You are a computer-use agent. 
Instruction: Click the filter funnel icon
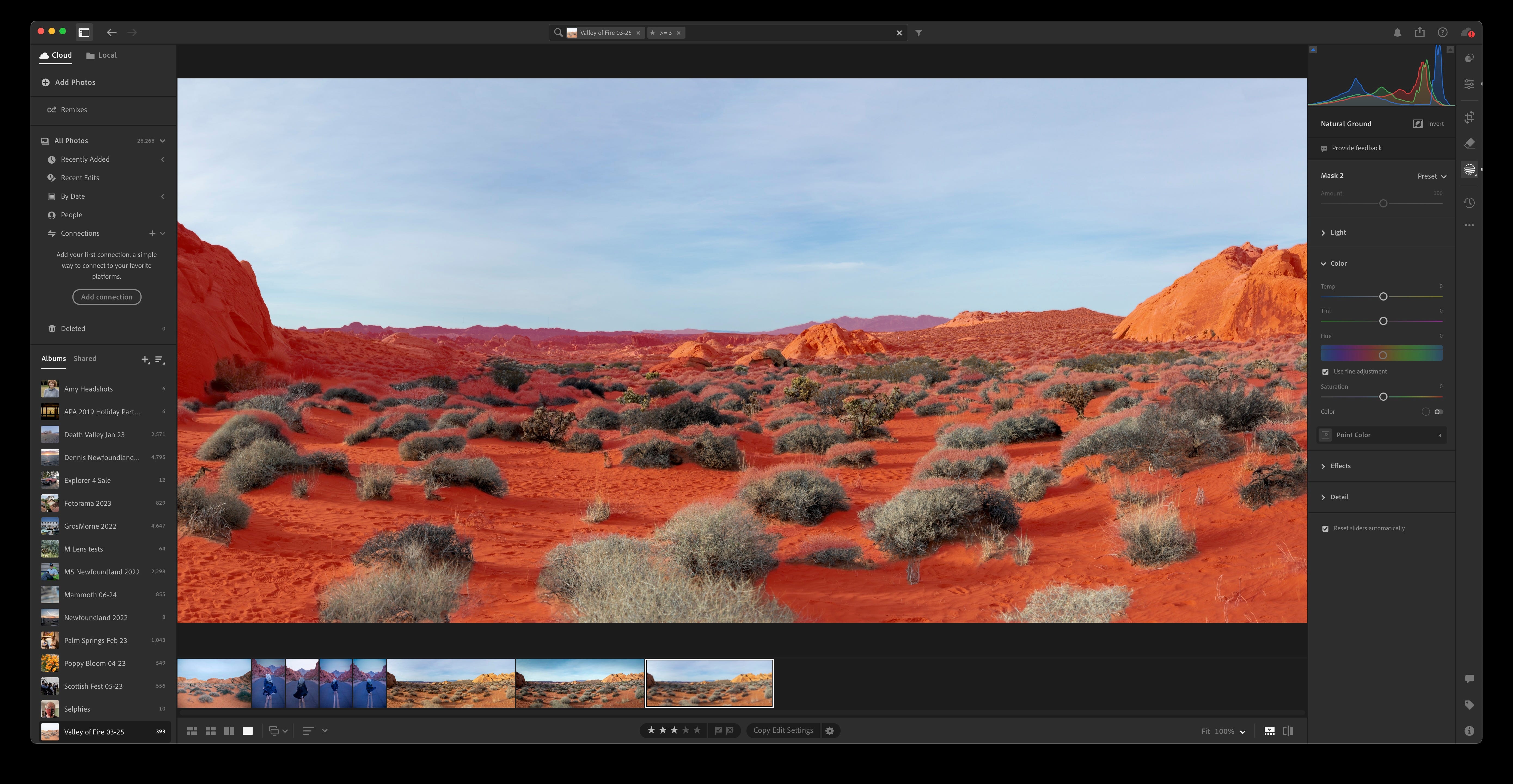pyautogui.click(x=918, y=33)
